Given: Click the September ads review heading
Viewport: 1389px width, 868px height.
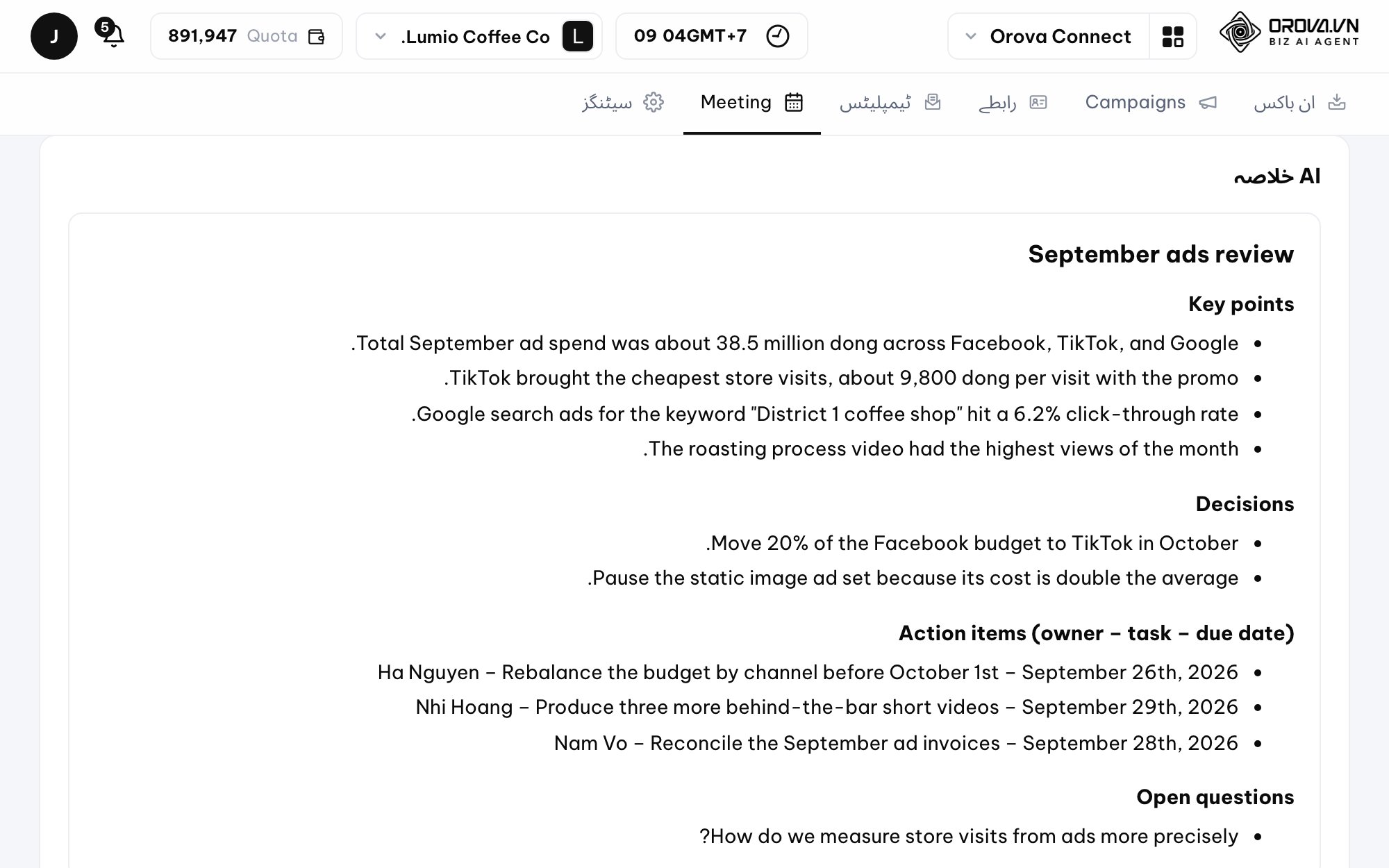Looking at the screenshot, I should pos(1161,254).
